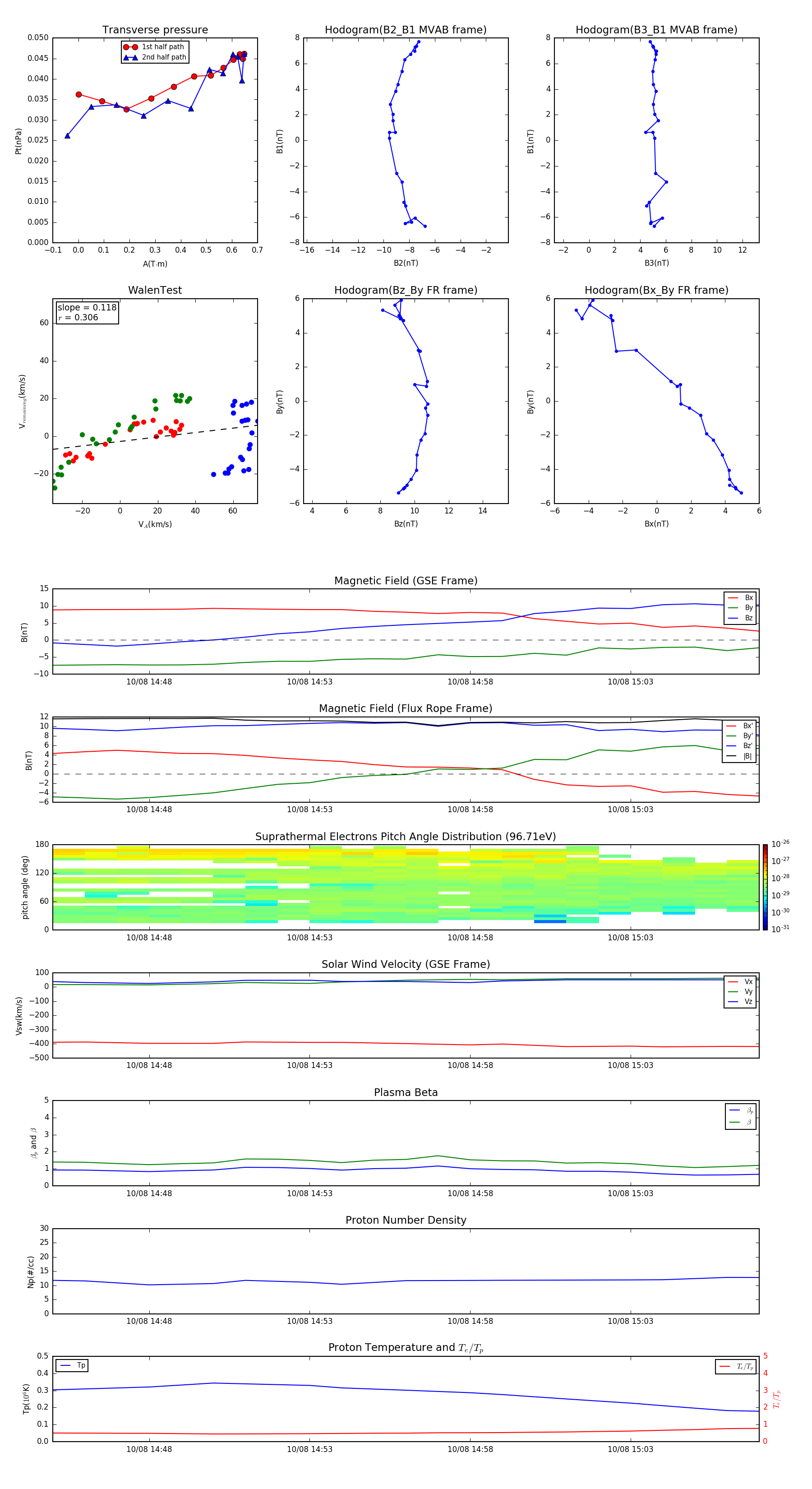Select the 'slope = 0.118' annotation
This screenshot has width=812, height=1489.
(x=87, y=308)
